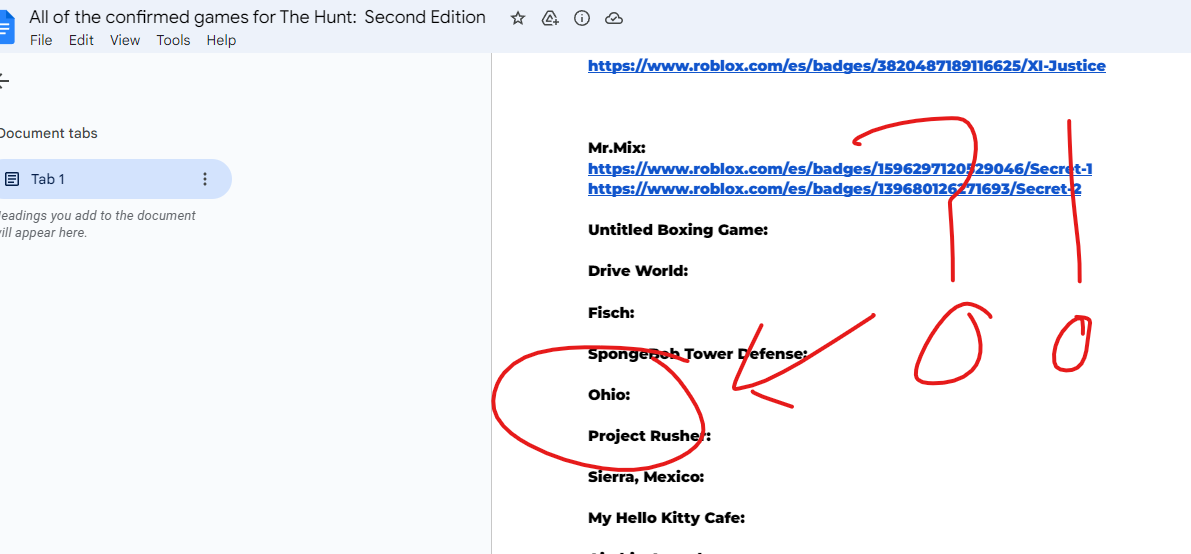Click the headings hint text in sidebar
This screenshot has width=1191, height=554.
click(96, 224)
